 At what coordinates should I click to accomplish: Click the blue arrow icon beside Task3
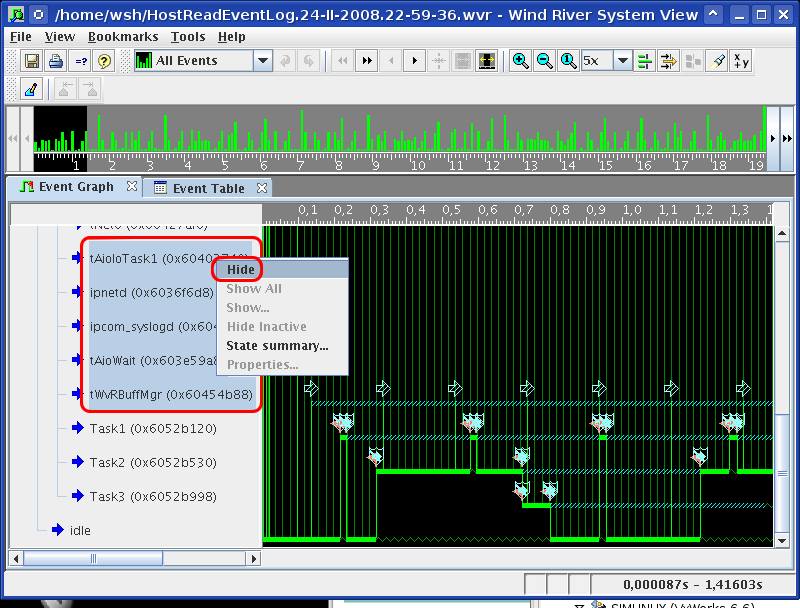[78, 496]
